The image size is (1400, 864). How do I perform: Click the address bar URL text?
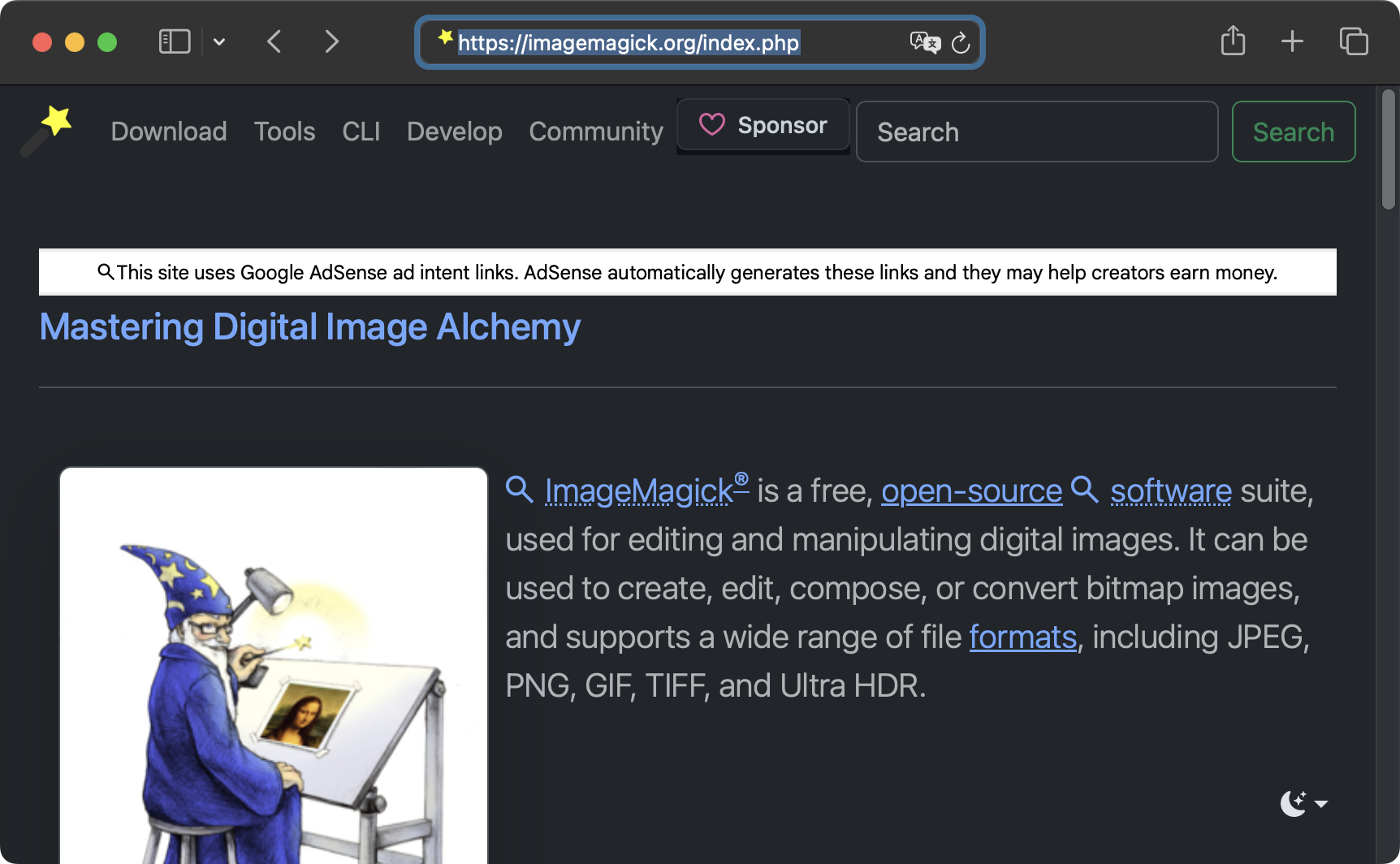(629, 42)
